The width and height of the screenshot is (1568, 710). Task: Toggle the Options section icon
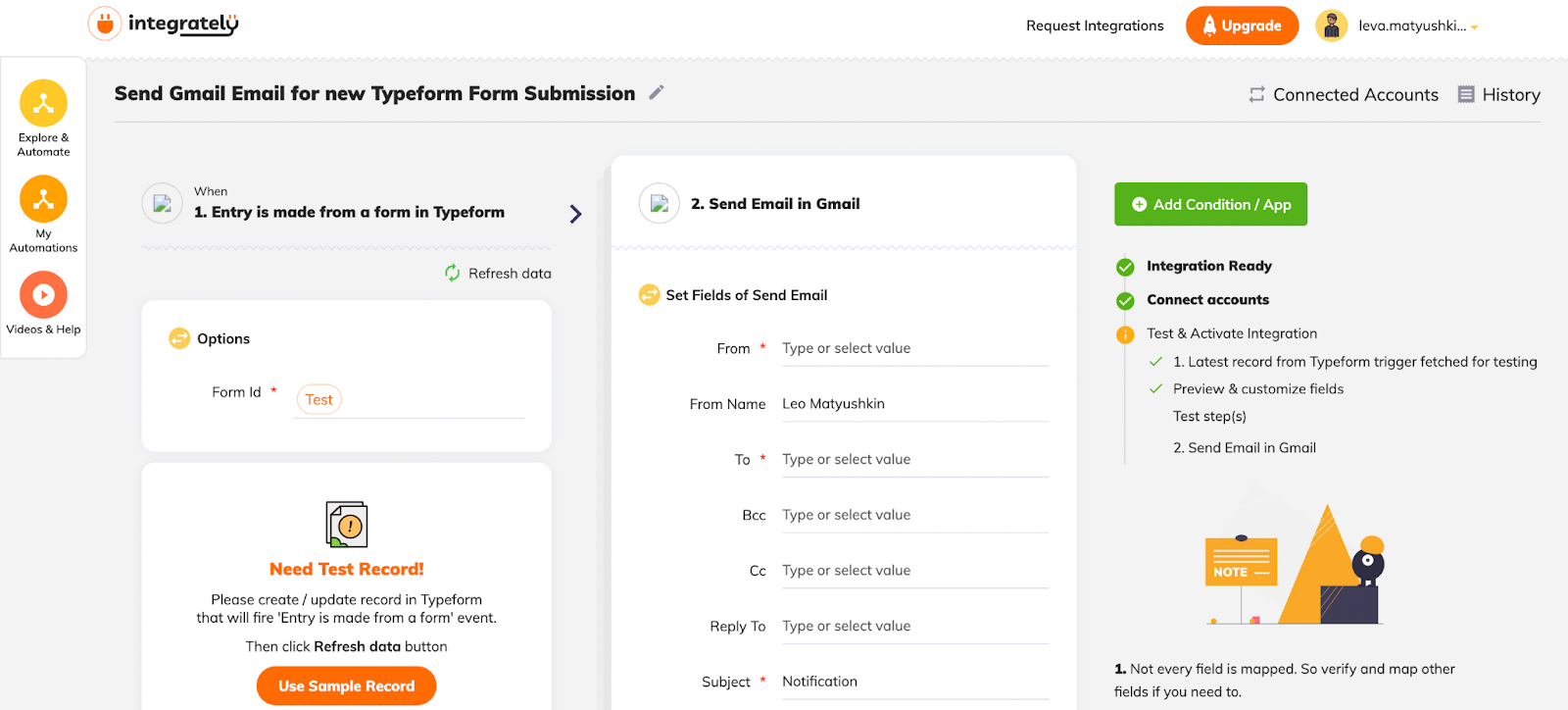179,338
